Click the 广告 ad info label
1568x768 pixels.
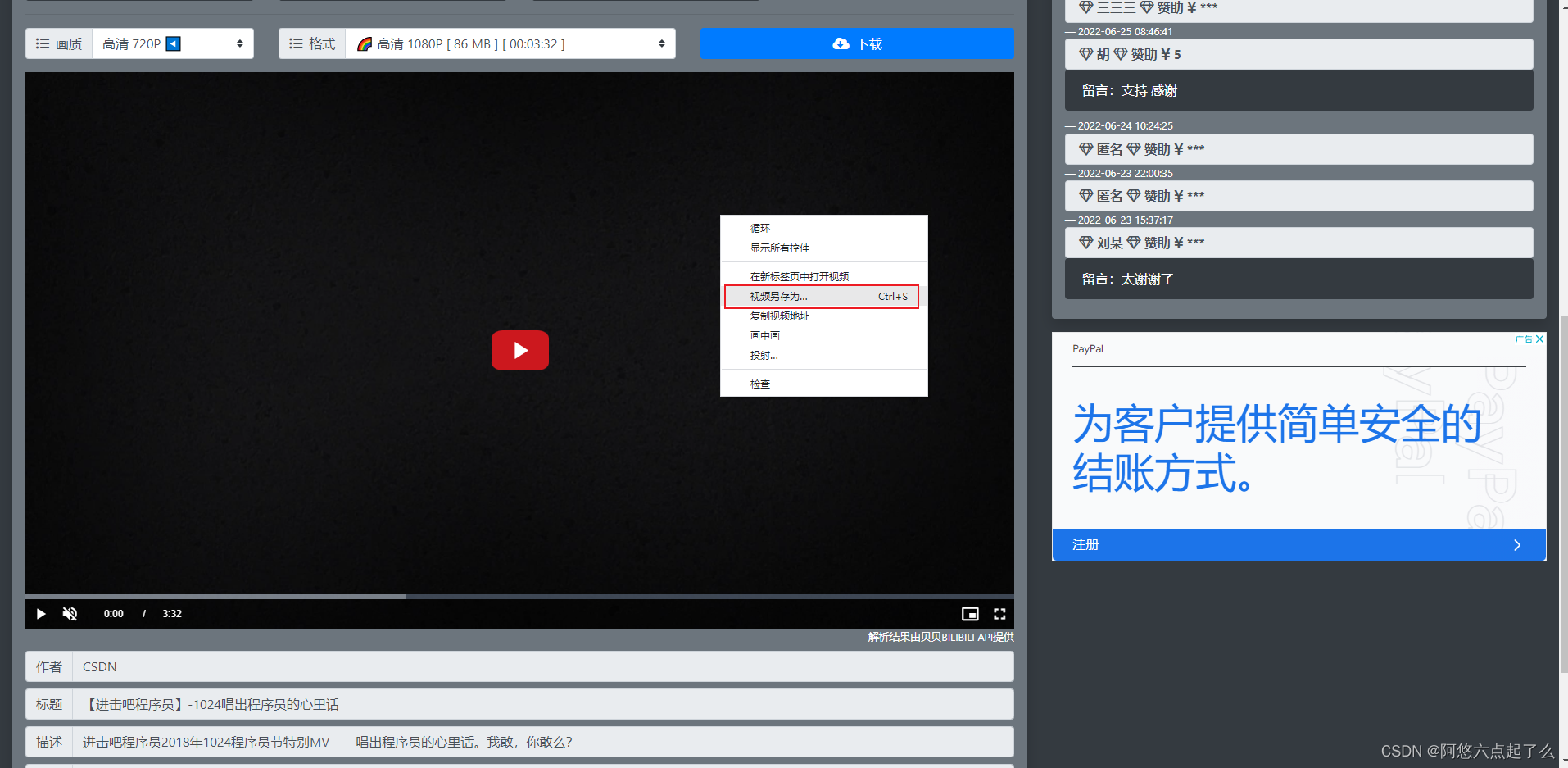(x=1524, y=339)
